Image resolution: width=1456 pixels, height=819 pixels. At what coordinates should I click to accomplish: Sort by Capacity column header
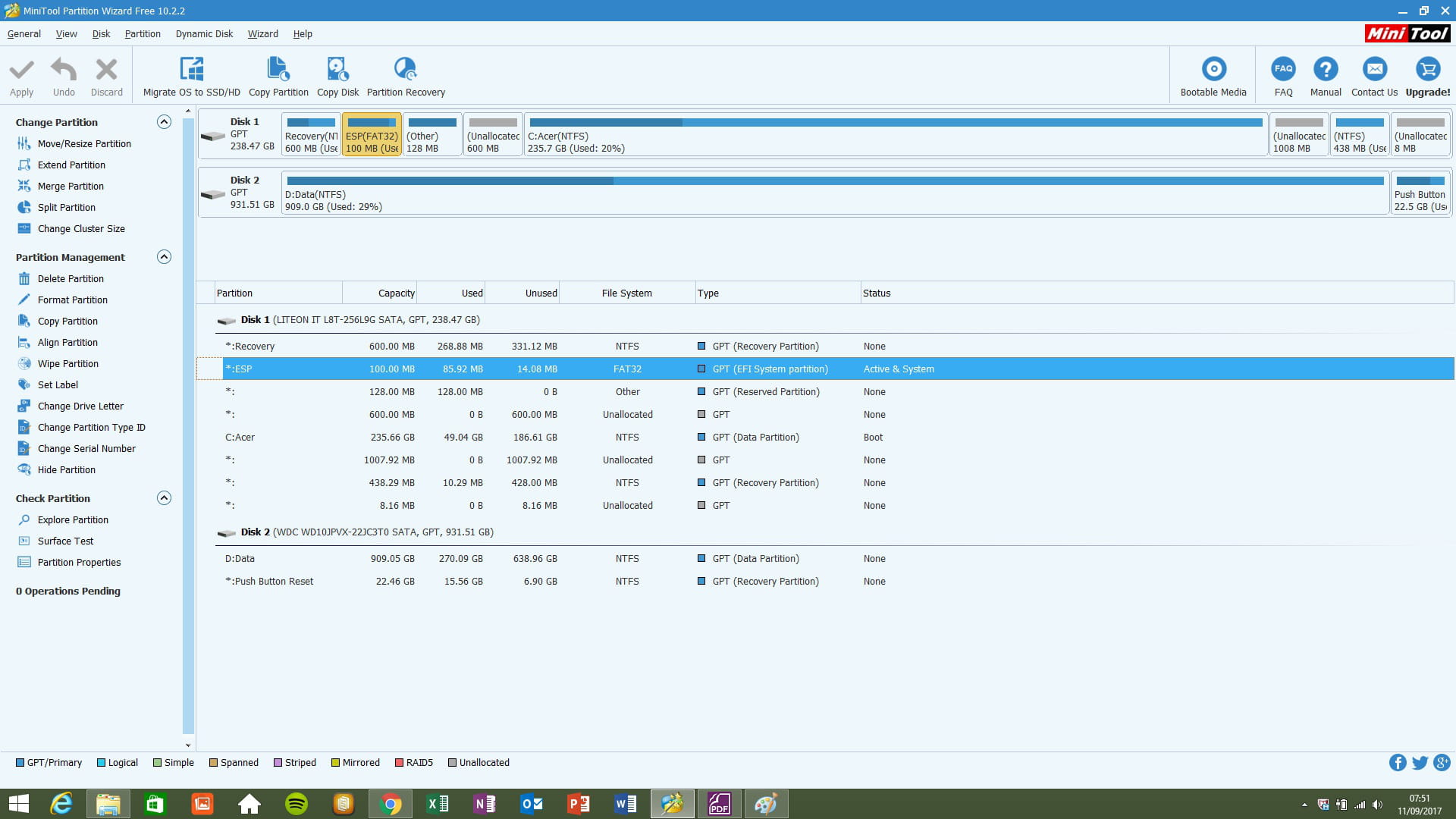click(x=380, y=293)
